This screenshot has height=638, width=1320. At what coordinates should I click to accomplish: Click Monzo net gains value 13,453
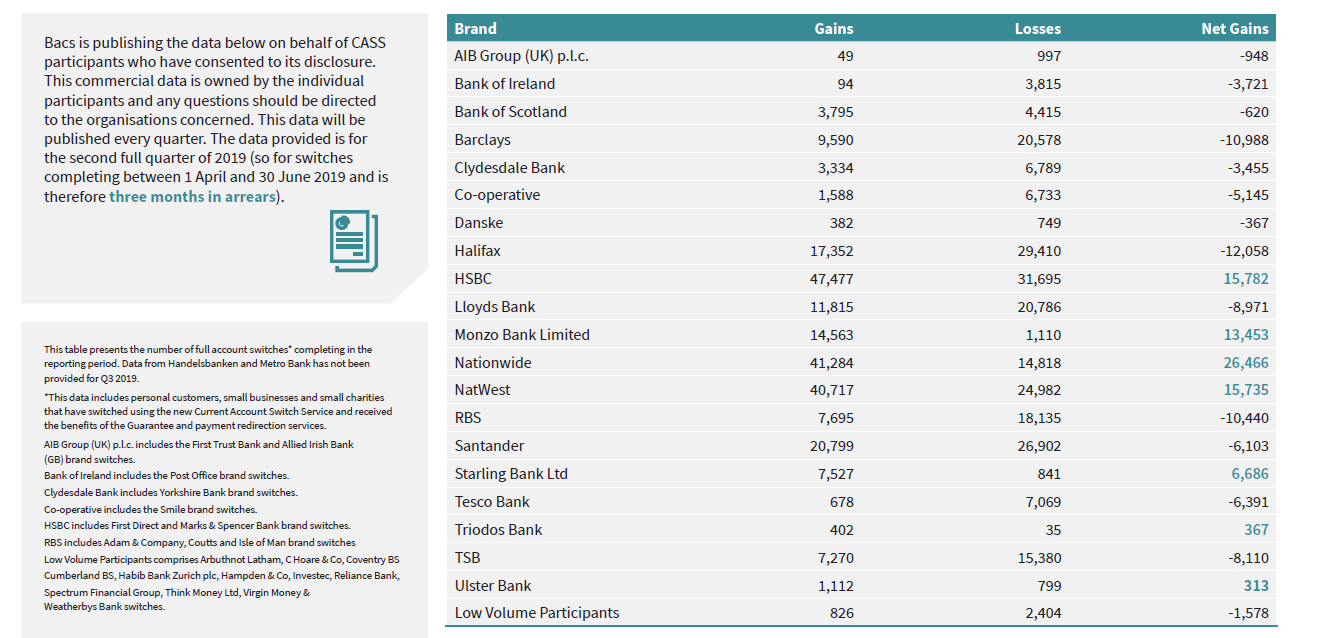pos(1245,335)
